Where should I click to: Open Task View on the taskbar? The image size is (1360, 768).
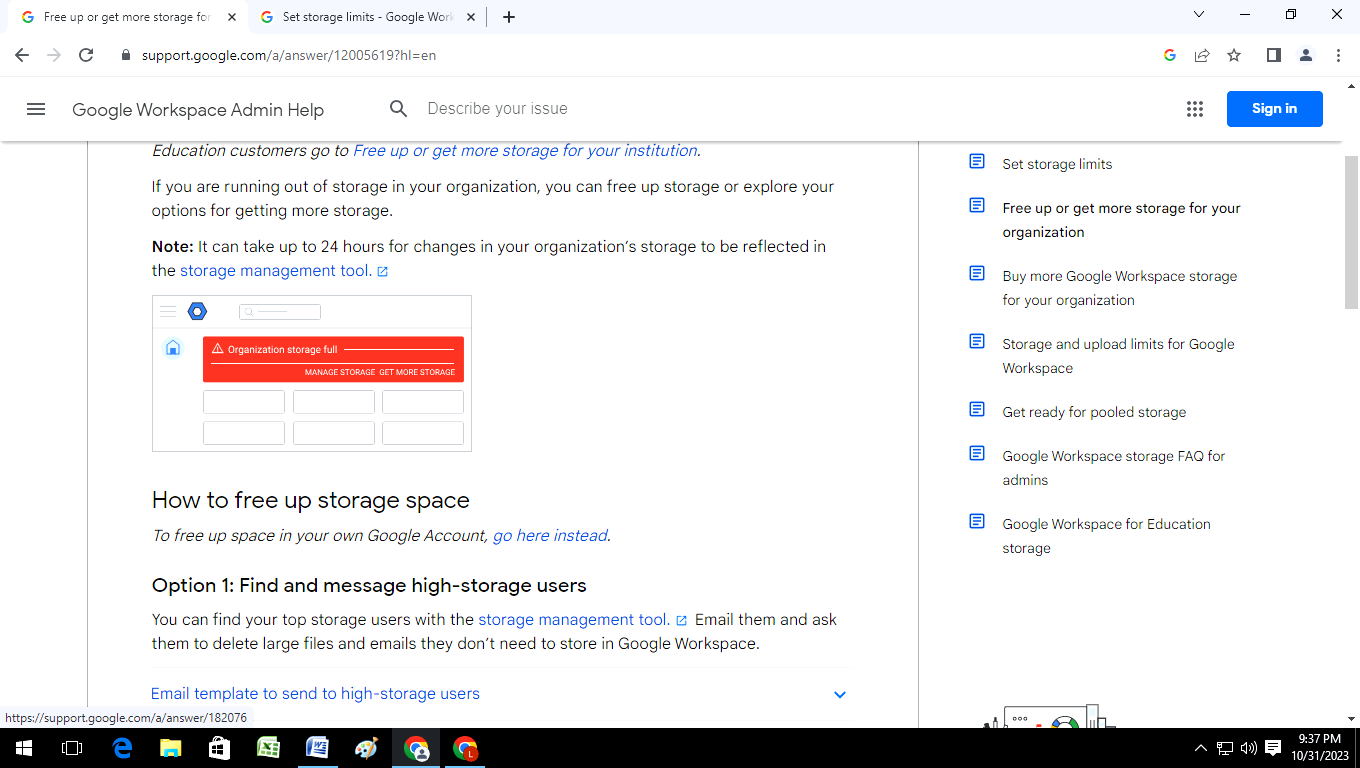pos(72,748)
